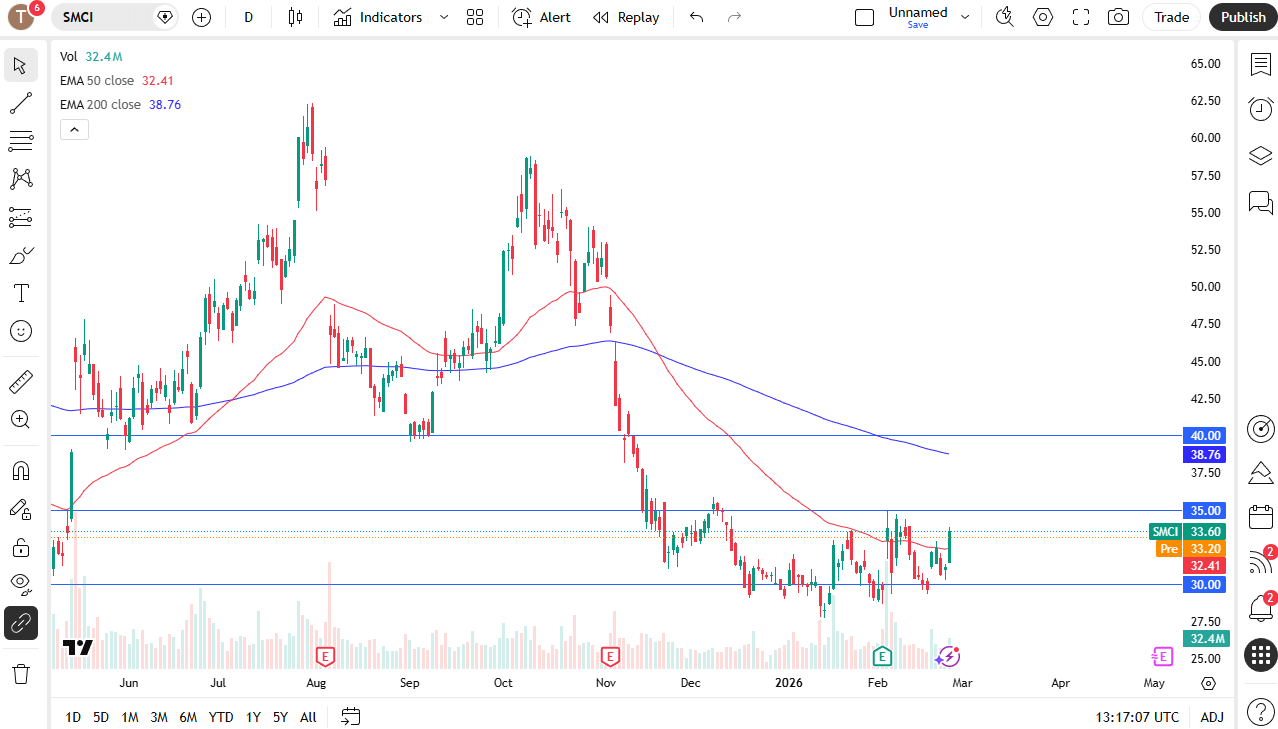Select the 35.00 horizontal line price label

[1205, 510]
